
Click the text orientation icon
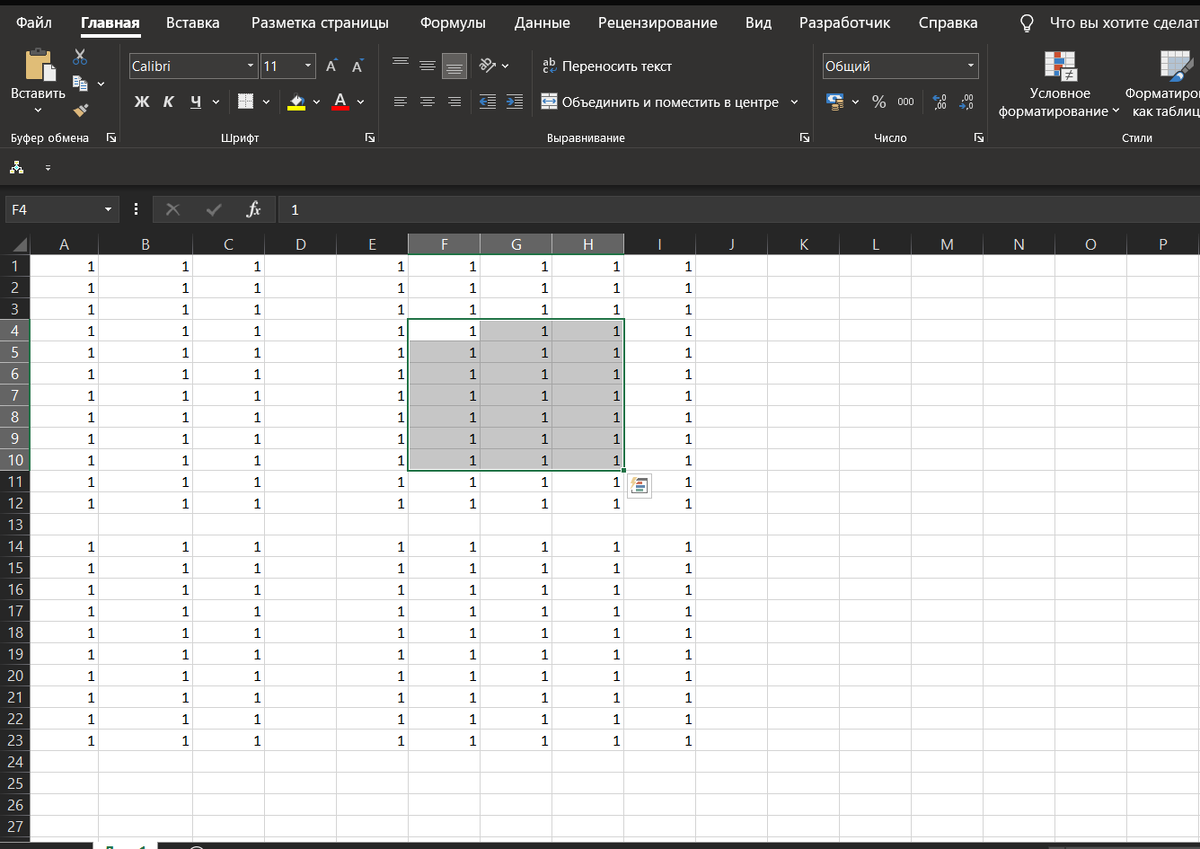487,66
